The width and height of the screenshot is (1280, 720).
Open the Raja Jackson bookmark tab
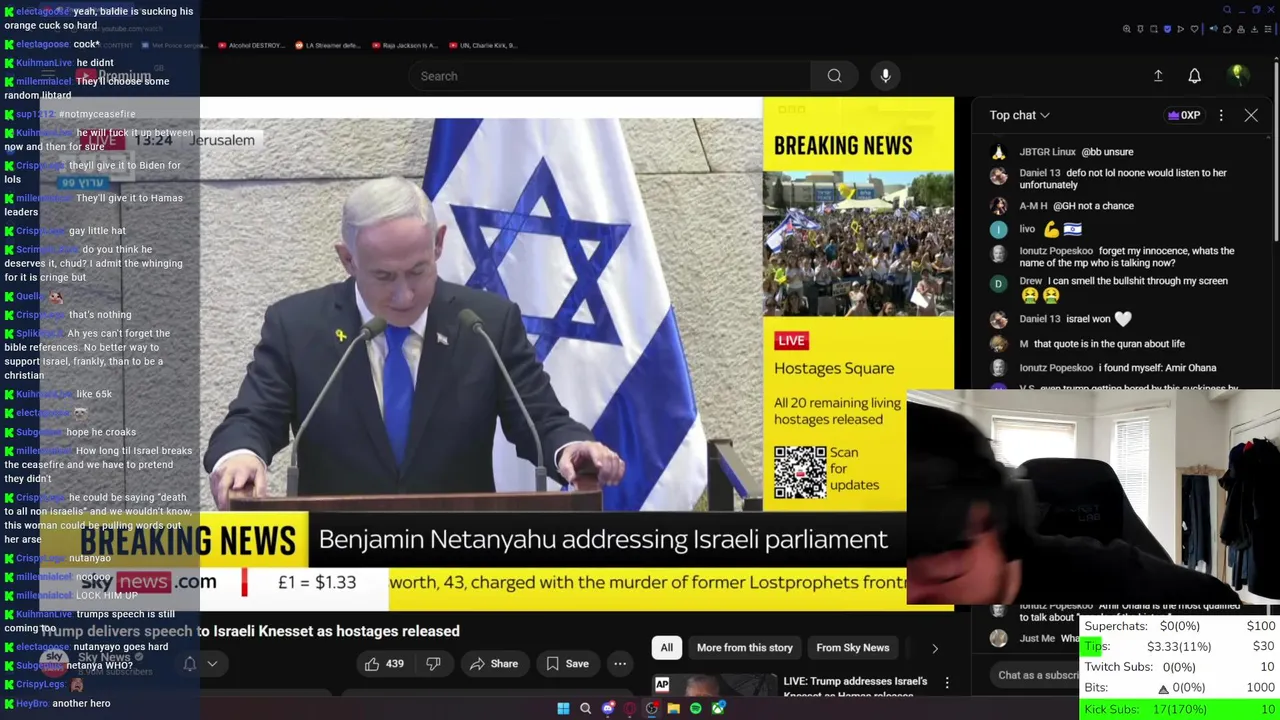[404, 45]
